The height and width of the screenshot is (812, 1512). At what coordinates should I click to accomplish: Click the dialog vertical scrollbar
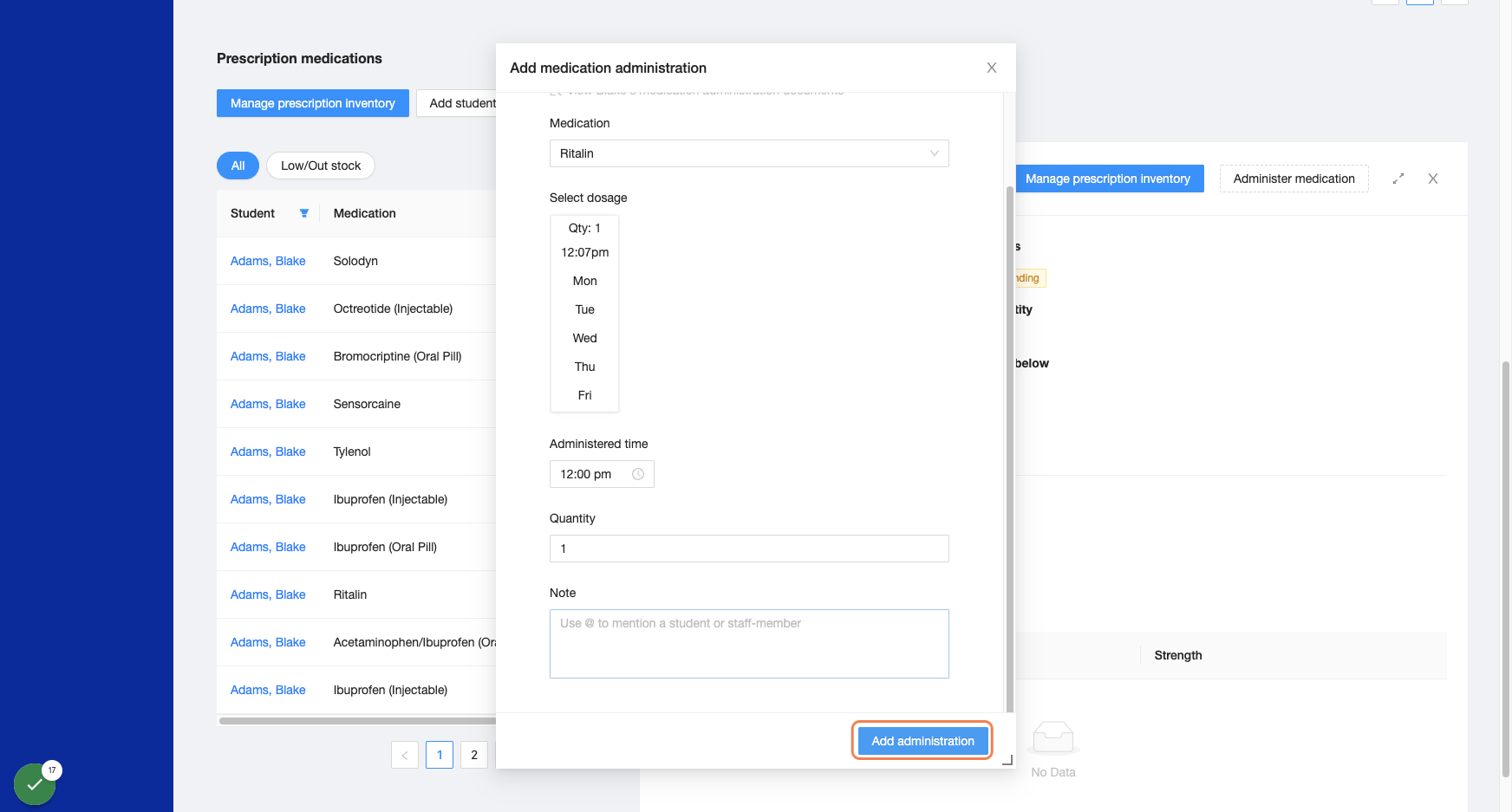point(1009,449)
